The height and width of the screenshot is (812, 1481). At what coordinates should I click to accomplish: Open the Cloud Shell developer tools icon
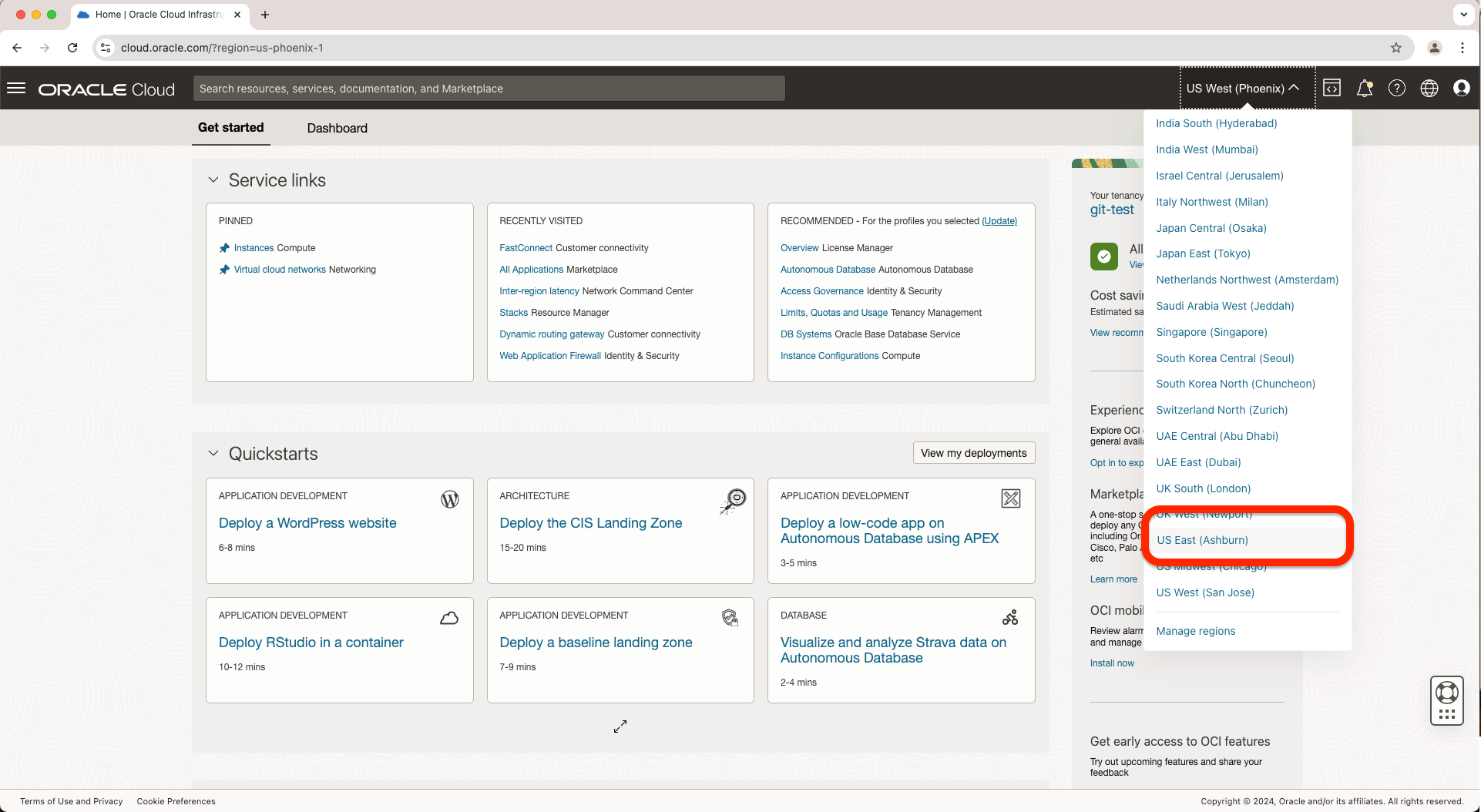click(x=1332, y=89)
